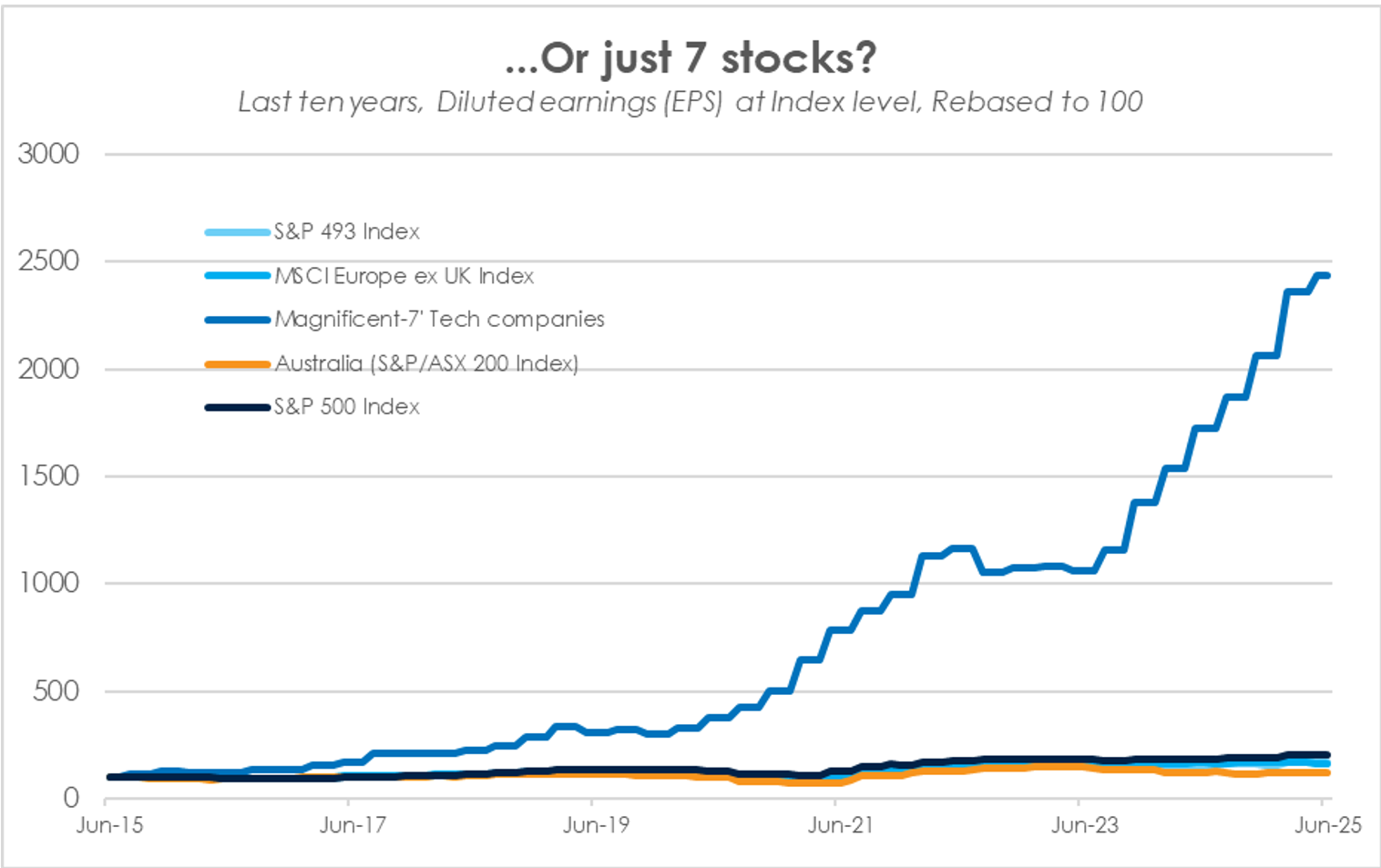Click the S&P 493 Index legend swatch
1381x868 pixels.
click(x=238, y=232)
